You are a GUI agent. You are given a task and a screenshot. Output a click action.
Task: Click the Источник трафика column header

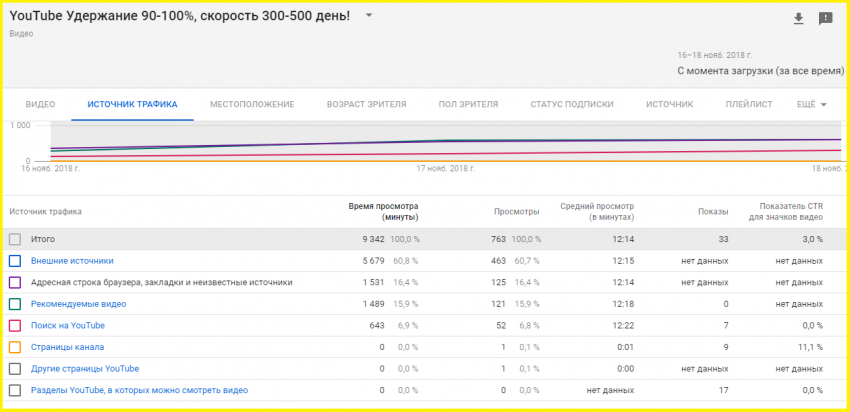[x=46, y=212]
